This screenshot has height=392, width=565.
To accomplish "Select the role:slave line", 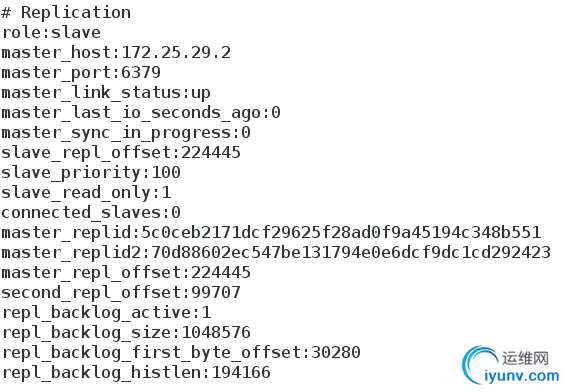I will tap(51, 33).
